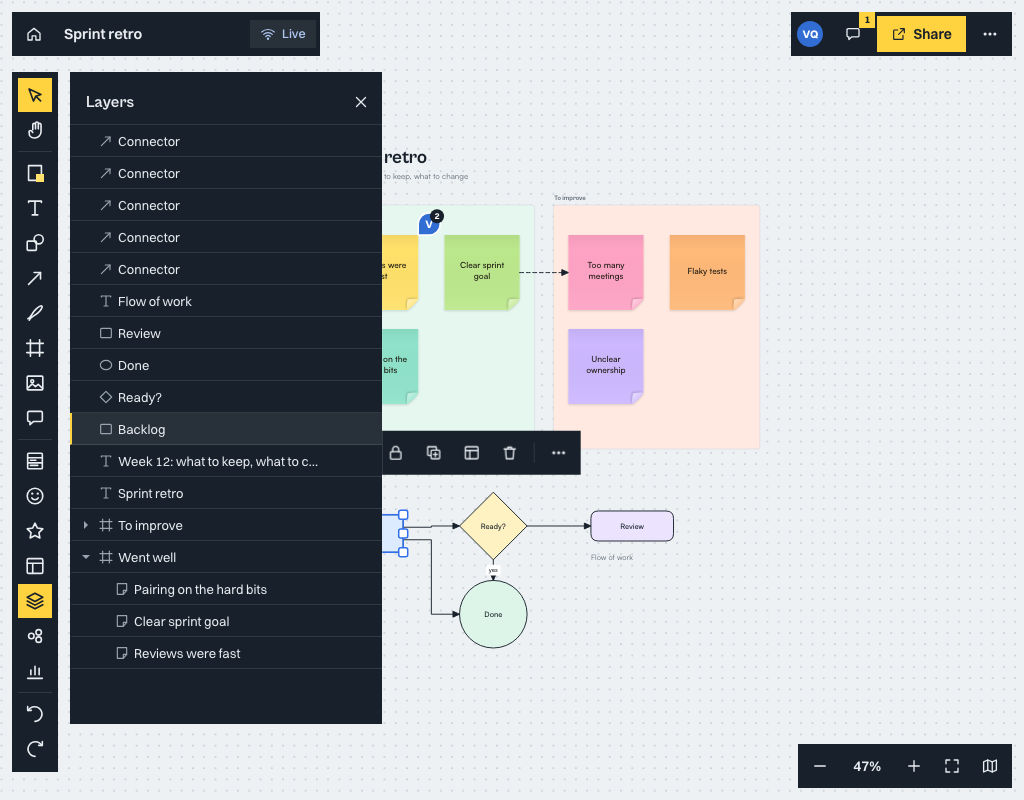Open the VQ user avatar
This screenshot has width=1024, height=800.
tap(810, 34)
